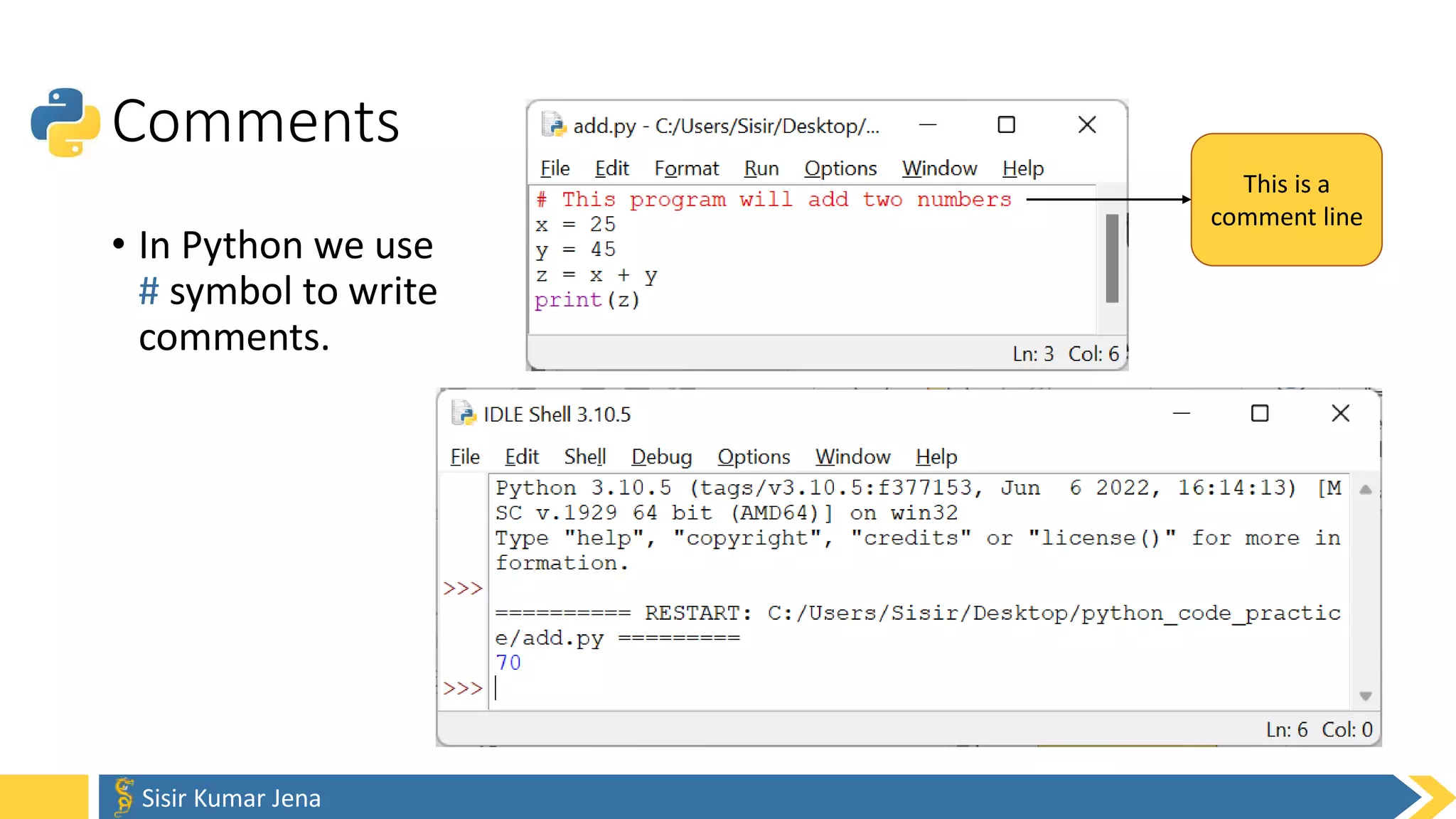Open Format menu in add.py editor
Image resolution: width=1456 pixels, height=819 pixels.
click(686, 168)
